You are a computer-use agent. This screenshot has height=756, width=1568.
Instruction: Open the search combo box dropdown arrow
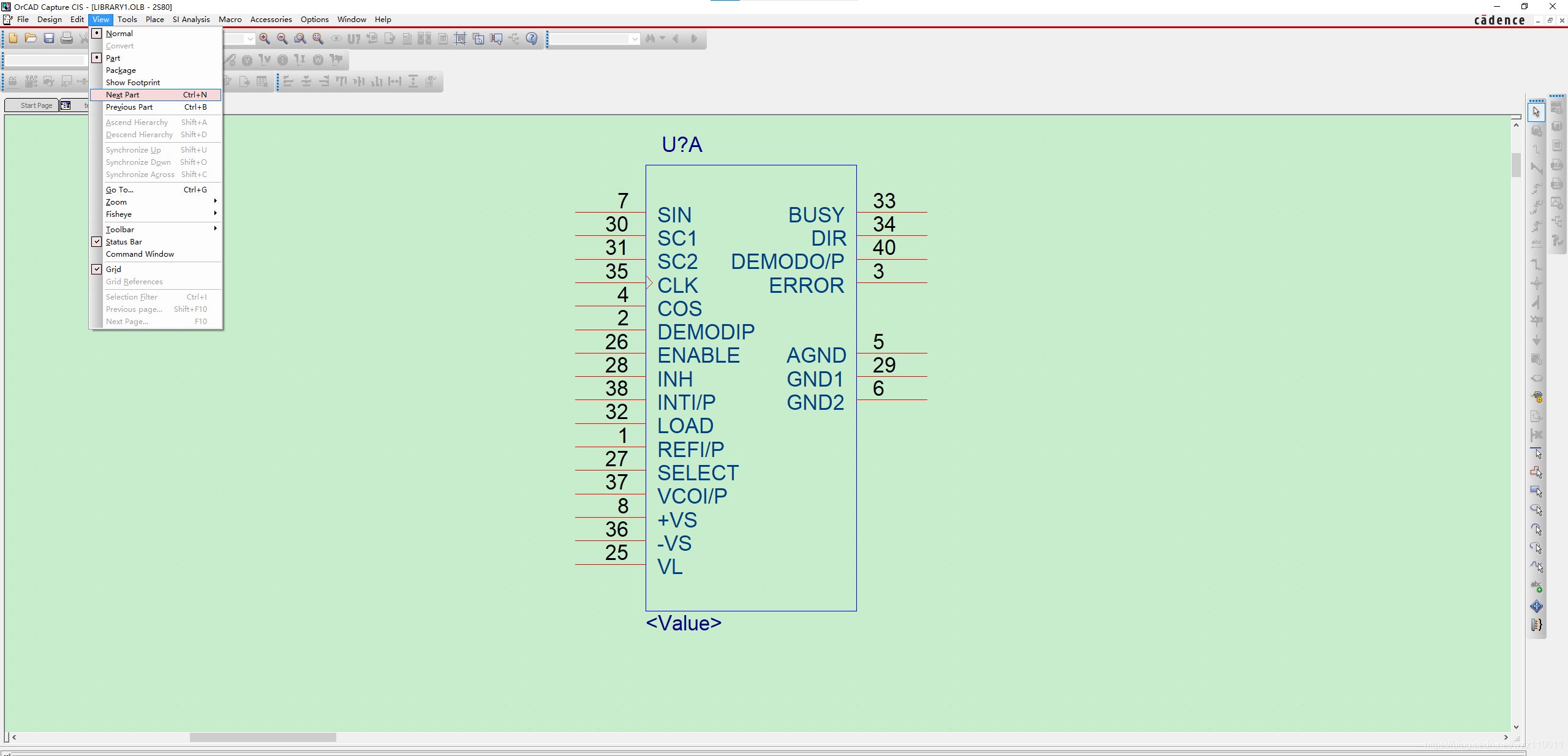(635, 39)
